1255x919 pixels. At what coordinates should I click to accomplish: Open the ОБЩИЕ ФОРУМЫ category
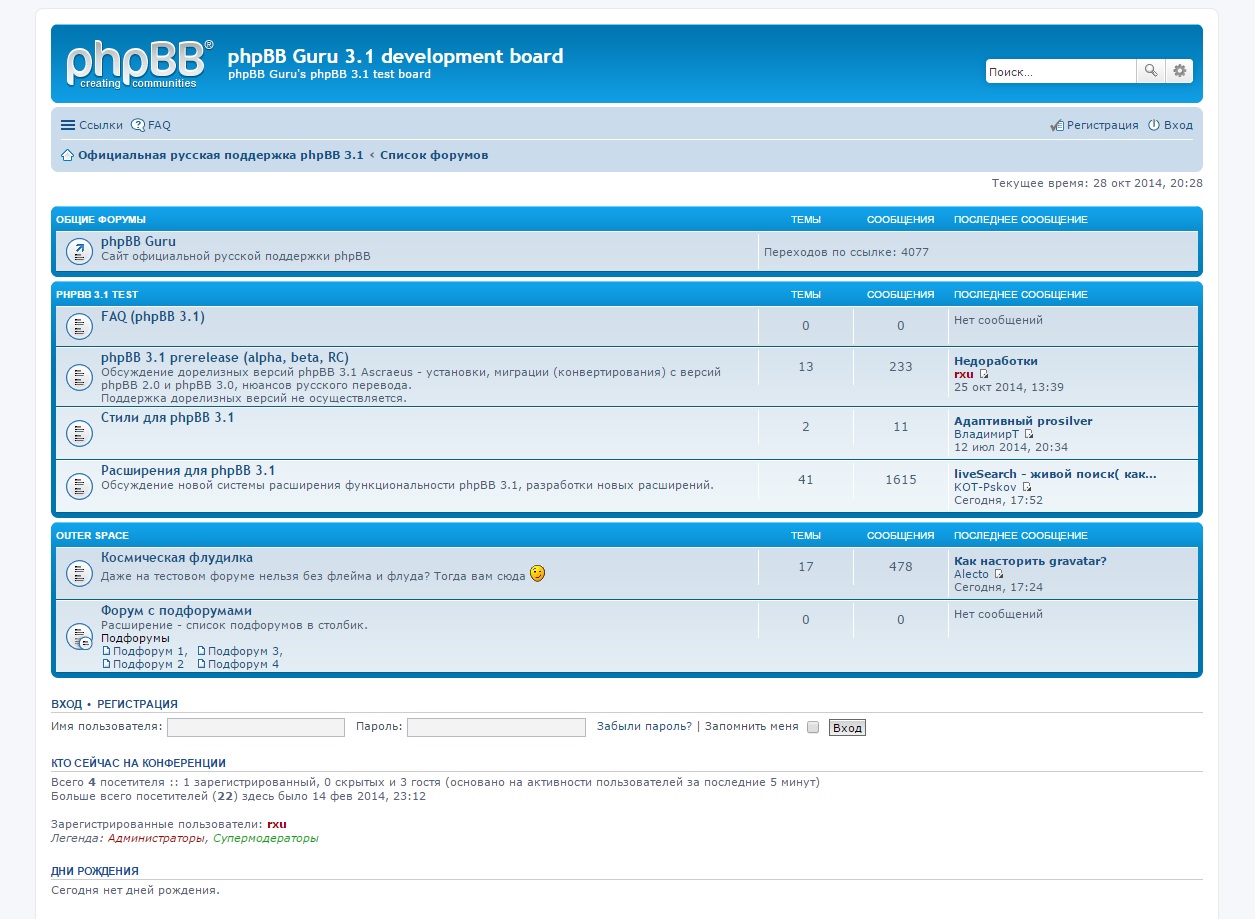tap(101, 219)
